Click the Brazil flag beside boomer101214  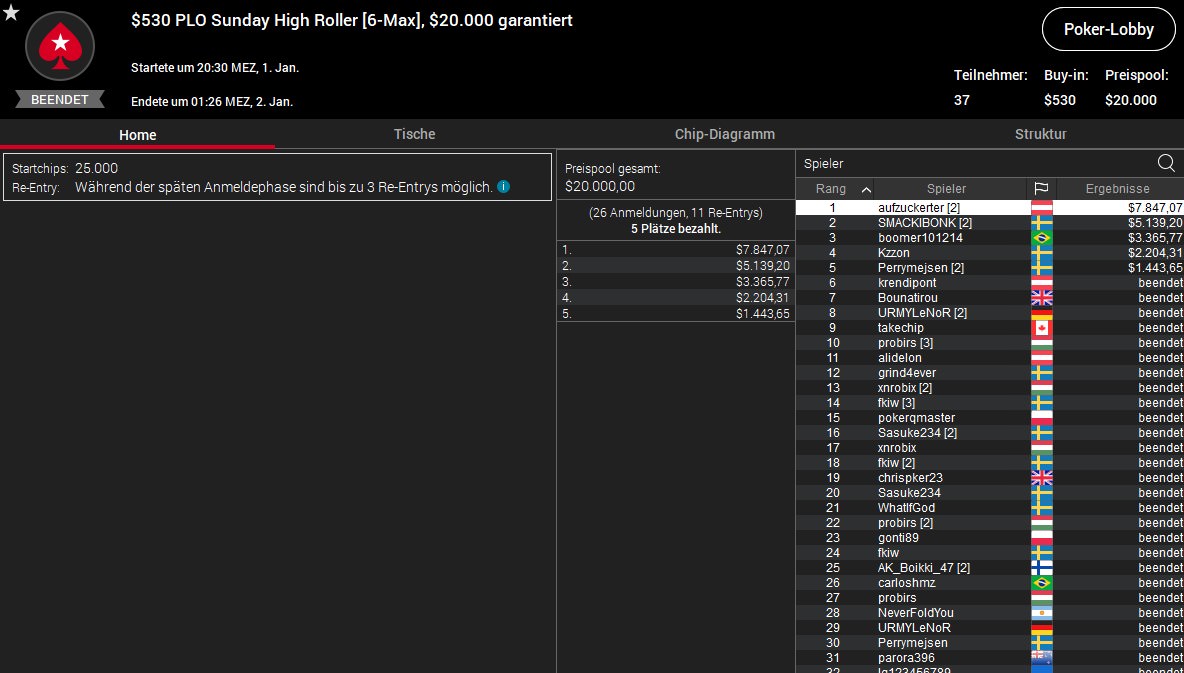(x=1041, y=238)
